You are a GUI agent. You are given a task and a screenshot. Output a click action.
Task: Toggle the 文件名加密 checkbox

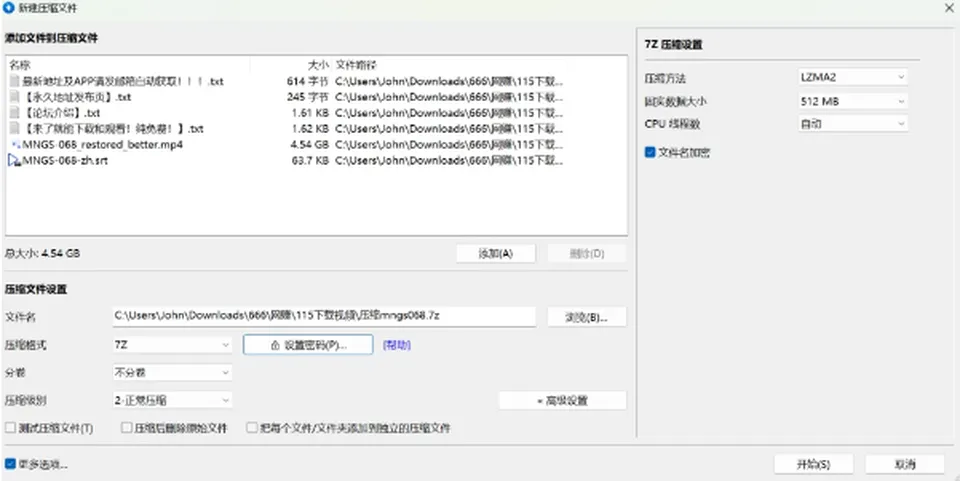pyautogui.click(x=650, y=152)
